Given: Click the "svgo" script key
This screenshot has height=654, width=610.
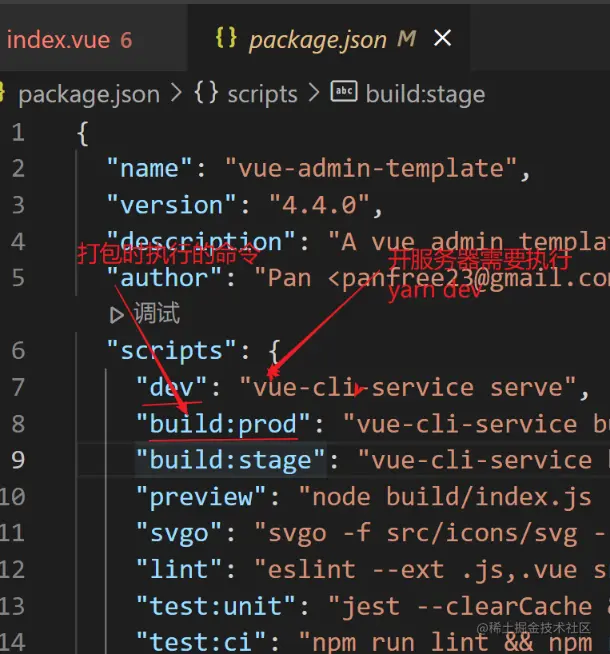Looking at the screenshot, I should coord(179,533).
